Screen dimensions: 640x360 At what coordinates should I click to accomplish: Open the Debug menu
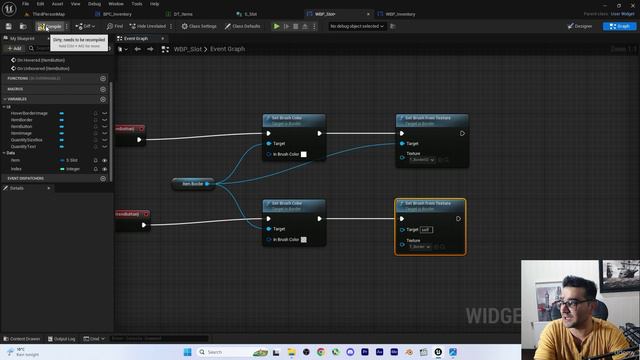pyautogui.click(x=94, y=4)
